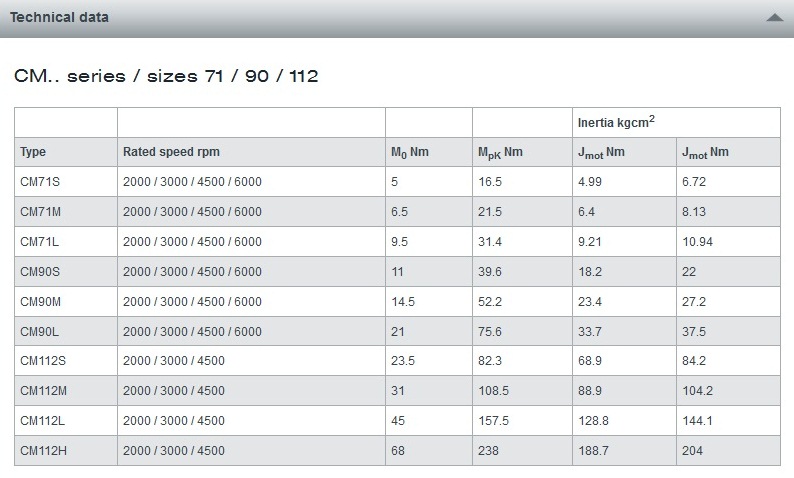Viewport: 794px width, 478px height.
Task: Click M0 value 14.5 in CM90M row
Action: click(403, 302)
